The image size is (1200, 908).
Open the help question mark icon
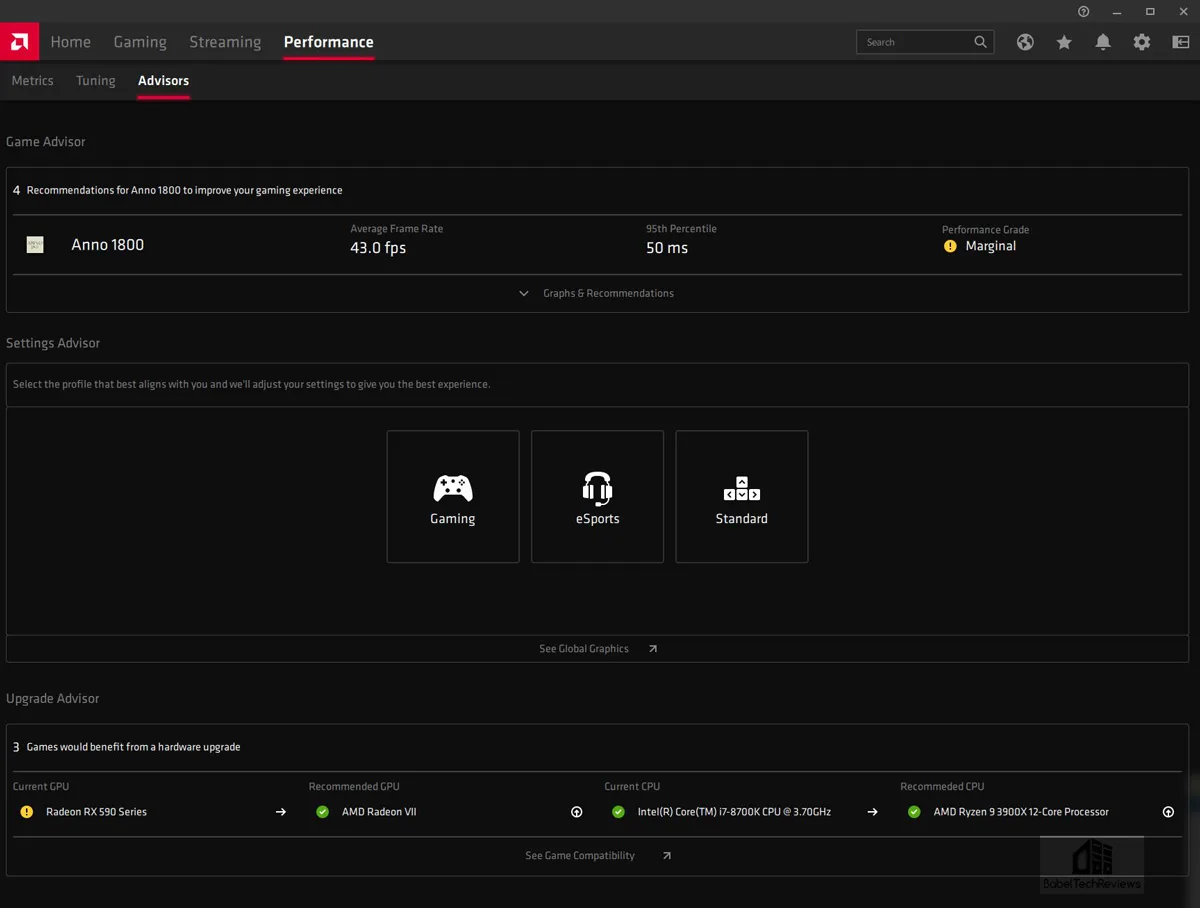click(1083, 11)
